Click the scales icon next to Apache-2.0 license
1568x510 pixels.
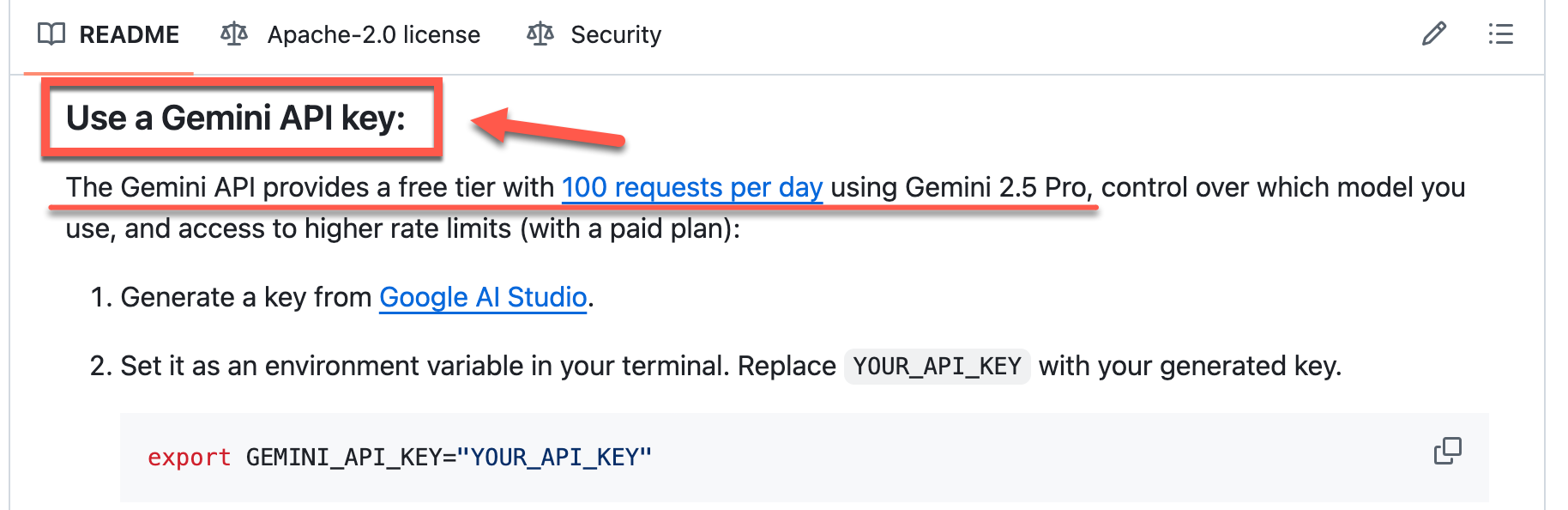233,34
